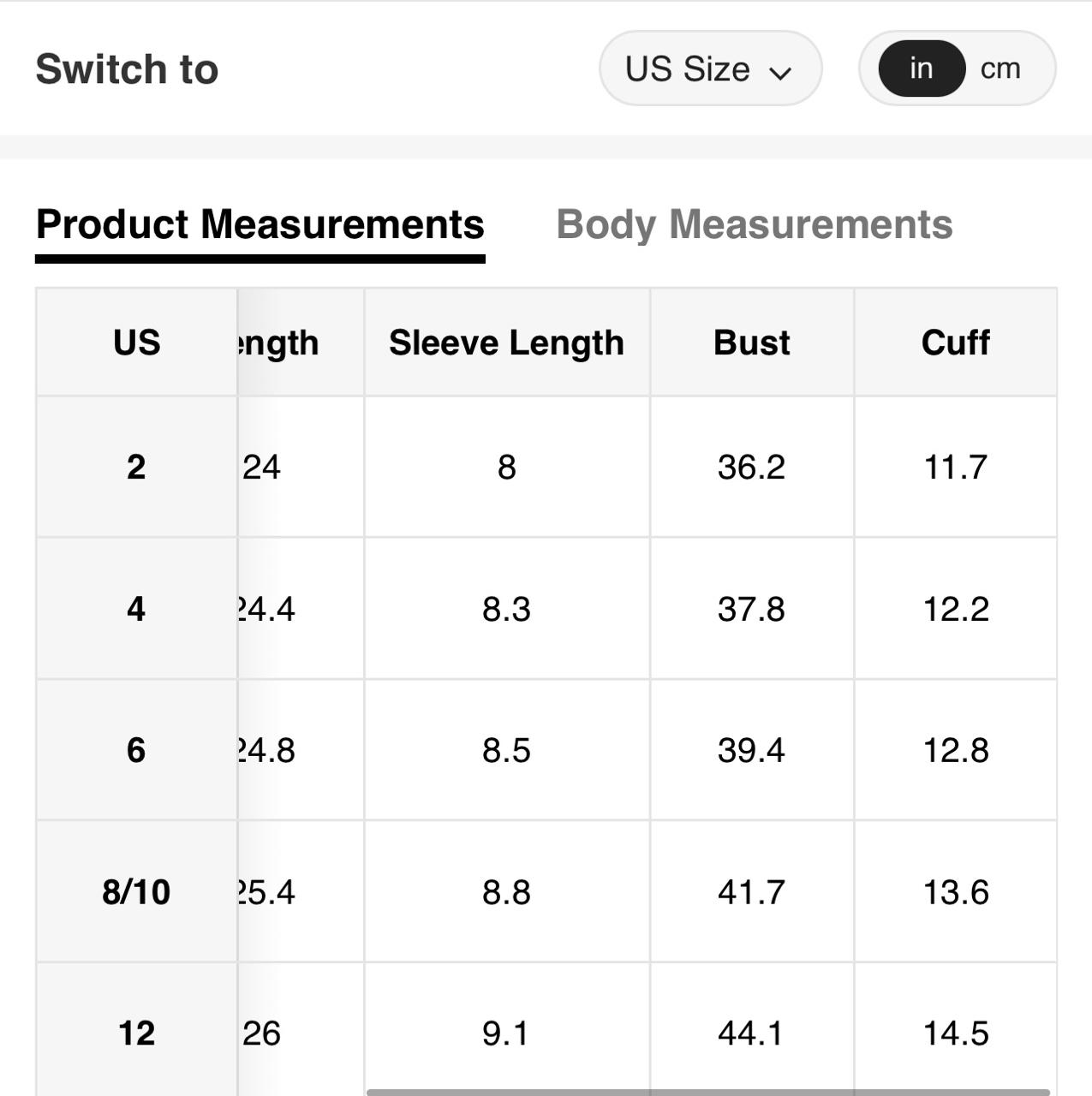Click the Cuff column header
This screenshot has height=1096, width=1092.
(x=955, y=342)
